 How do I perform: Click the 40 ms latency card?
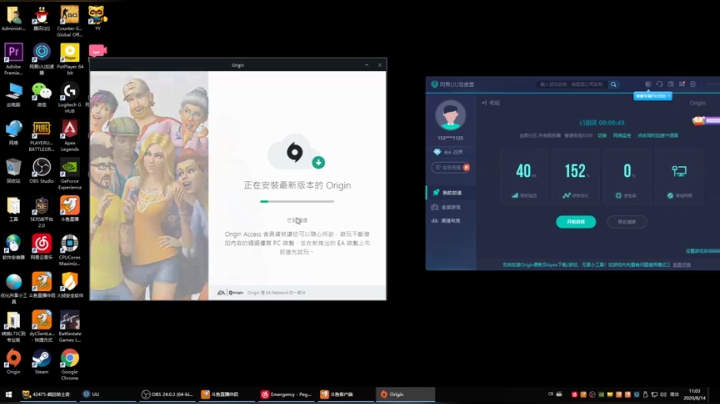point(524,178)
